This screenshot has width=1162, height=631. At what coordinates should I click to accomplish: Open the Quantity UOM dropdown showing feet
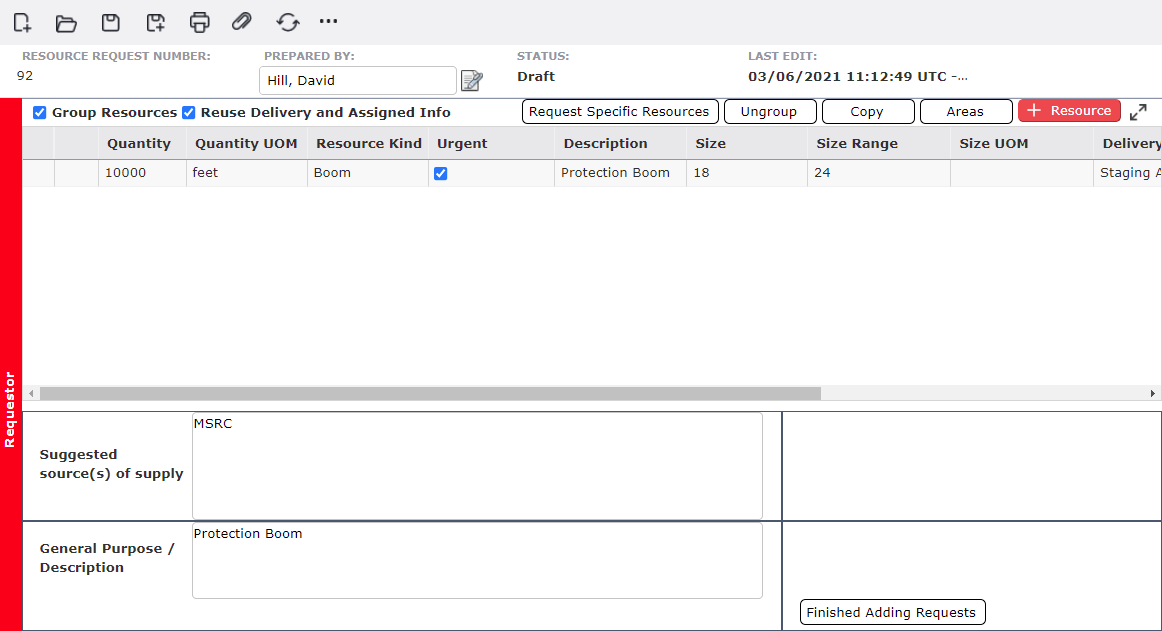tap(245, 172)
